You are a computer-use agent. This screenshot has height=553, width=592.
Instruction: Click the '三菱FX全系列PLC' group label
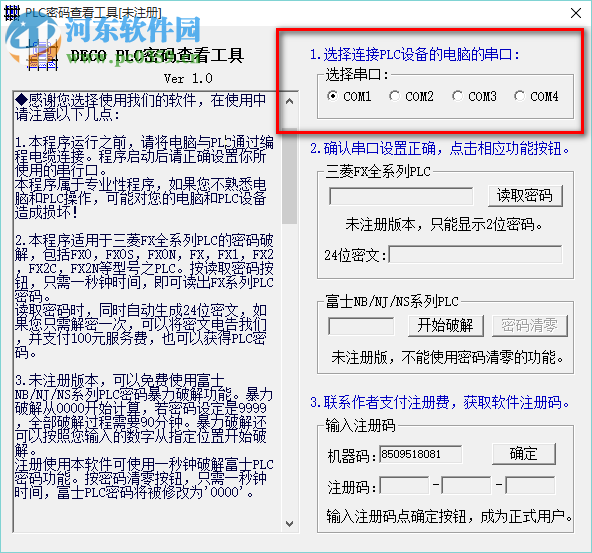tap(378, 172)
